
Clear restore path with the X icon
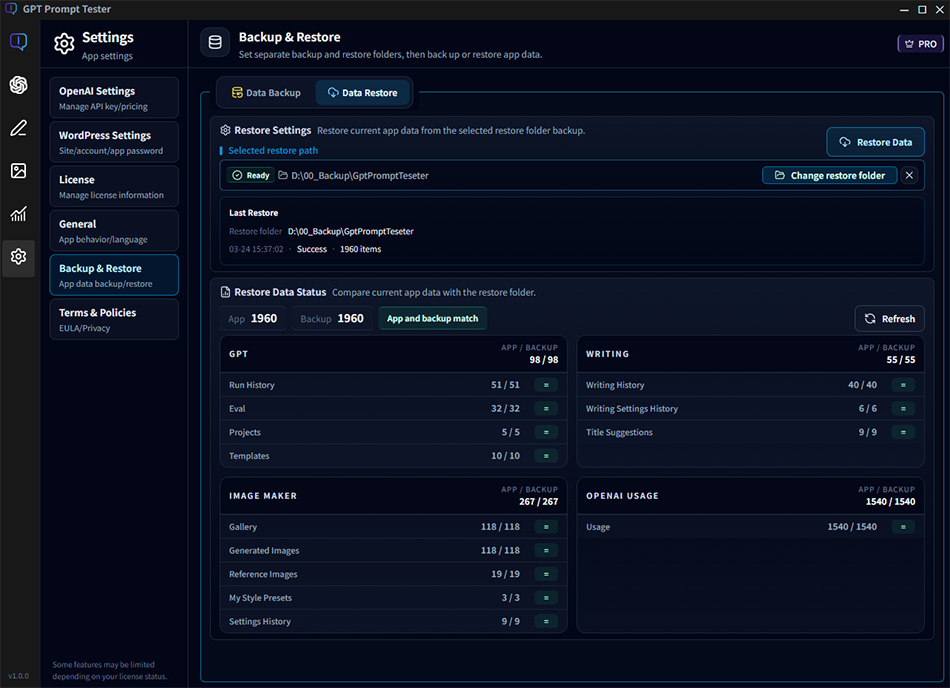point(909,175)
